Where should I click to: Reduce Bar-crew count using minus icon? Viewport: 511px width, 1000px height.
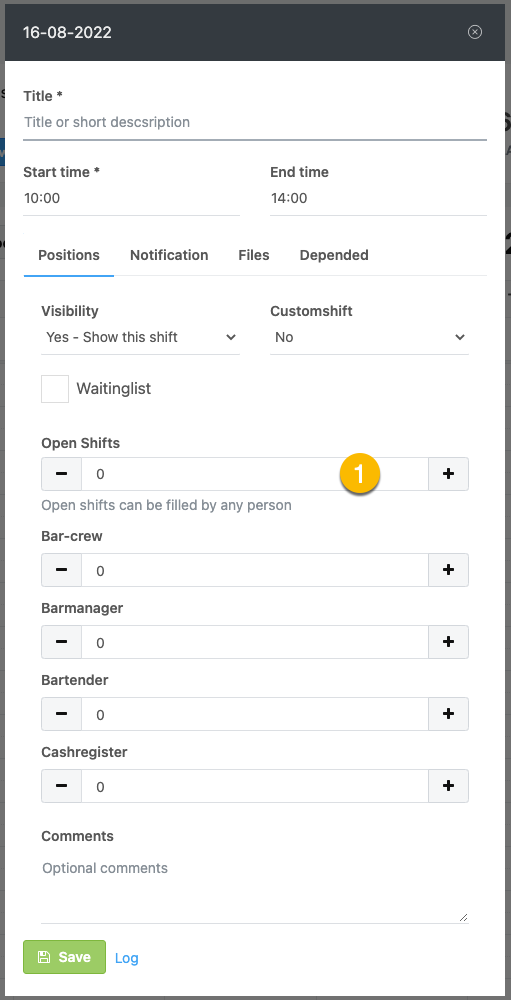[61, 570]
